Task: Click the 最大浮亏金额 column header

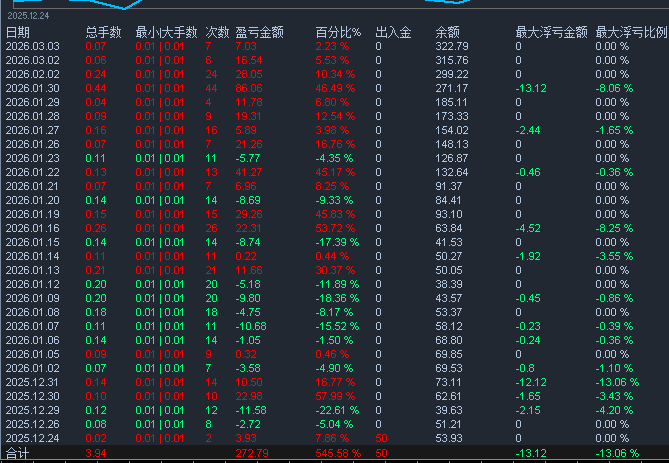Action: pos(548,33)
